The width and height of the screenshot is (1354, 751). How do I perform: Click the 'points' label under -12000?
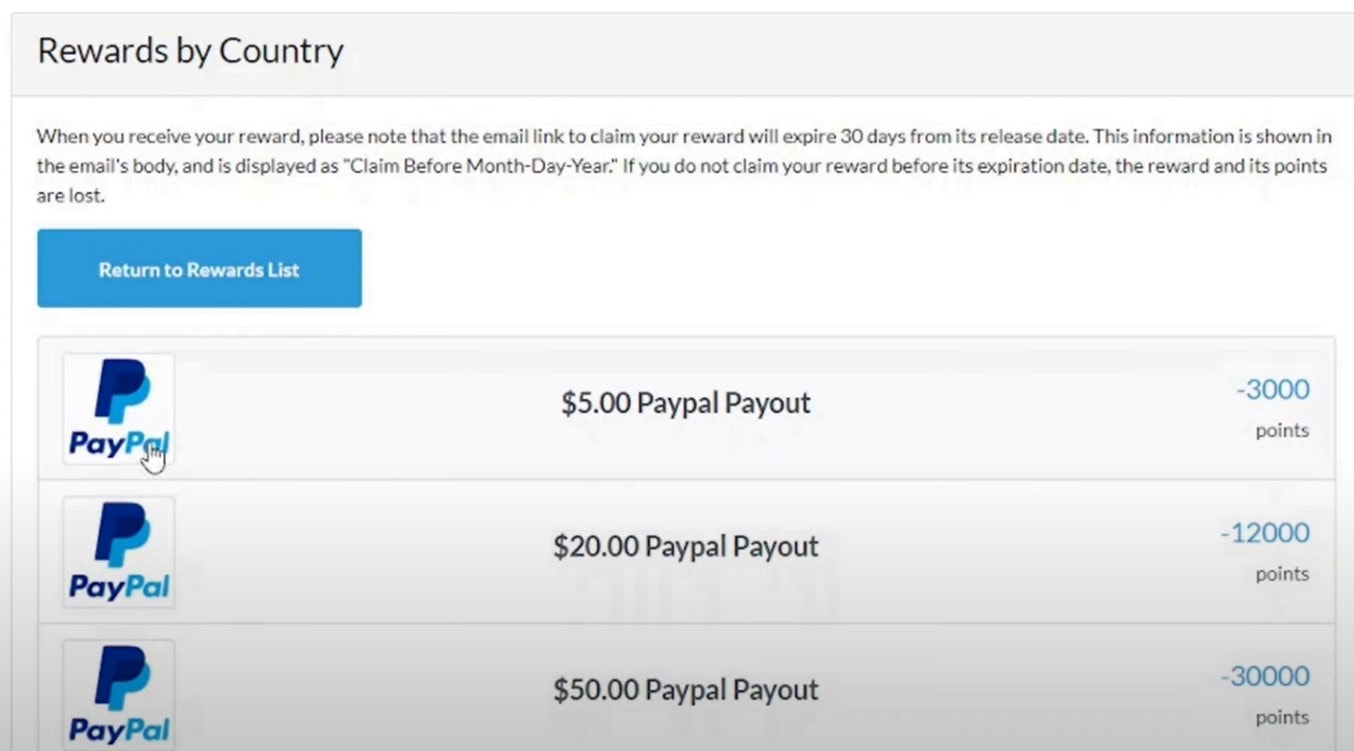click(1282, 574)
